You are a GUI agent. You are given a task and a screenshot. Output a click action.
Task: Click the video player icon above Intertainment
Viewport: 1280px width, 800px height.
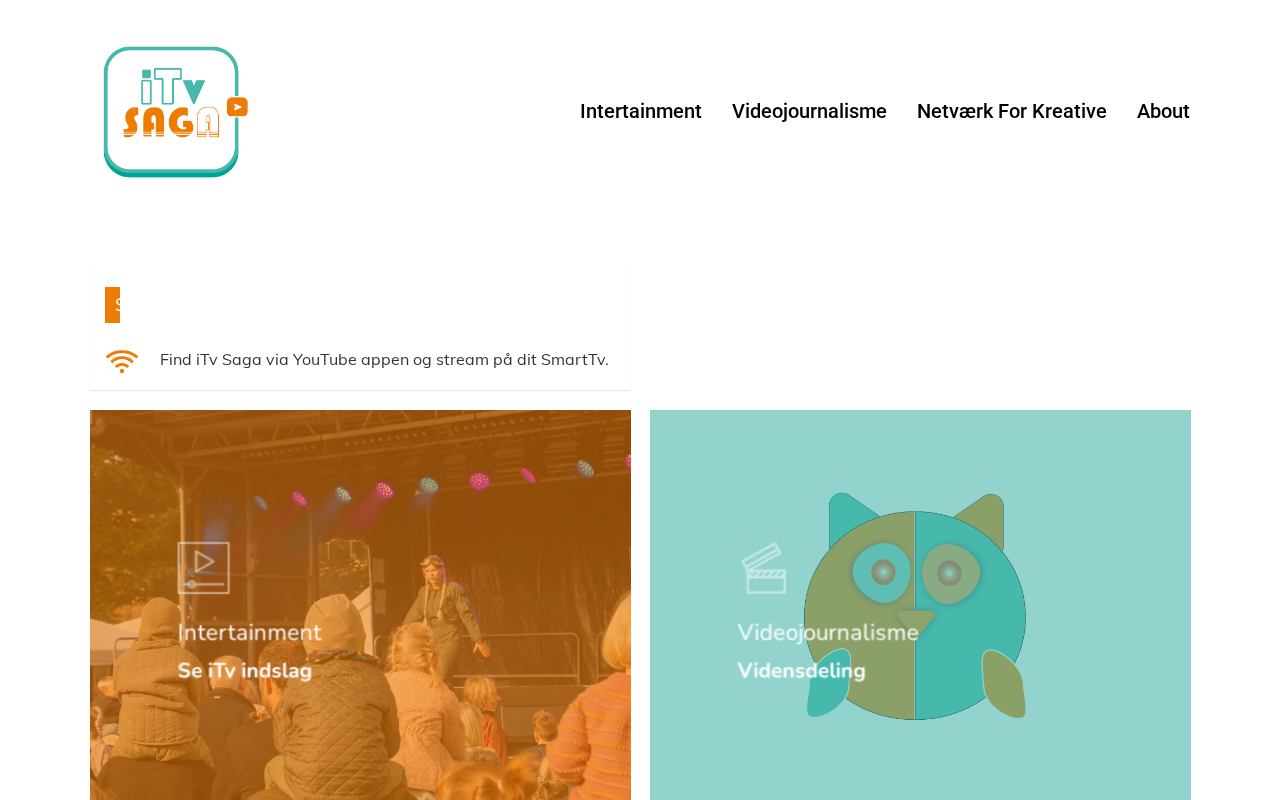pyautogui.click(x=204, y=567)
